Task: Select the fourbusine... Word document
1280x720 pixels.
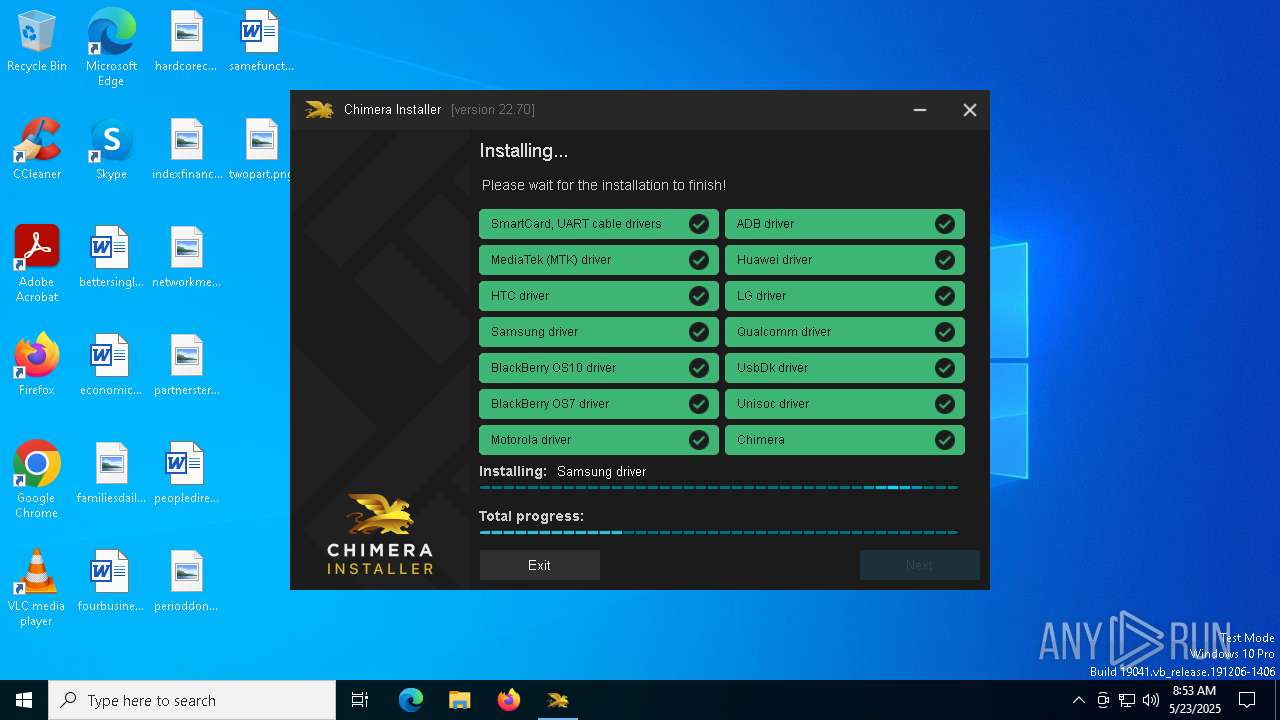Action: 111,581
